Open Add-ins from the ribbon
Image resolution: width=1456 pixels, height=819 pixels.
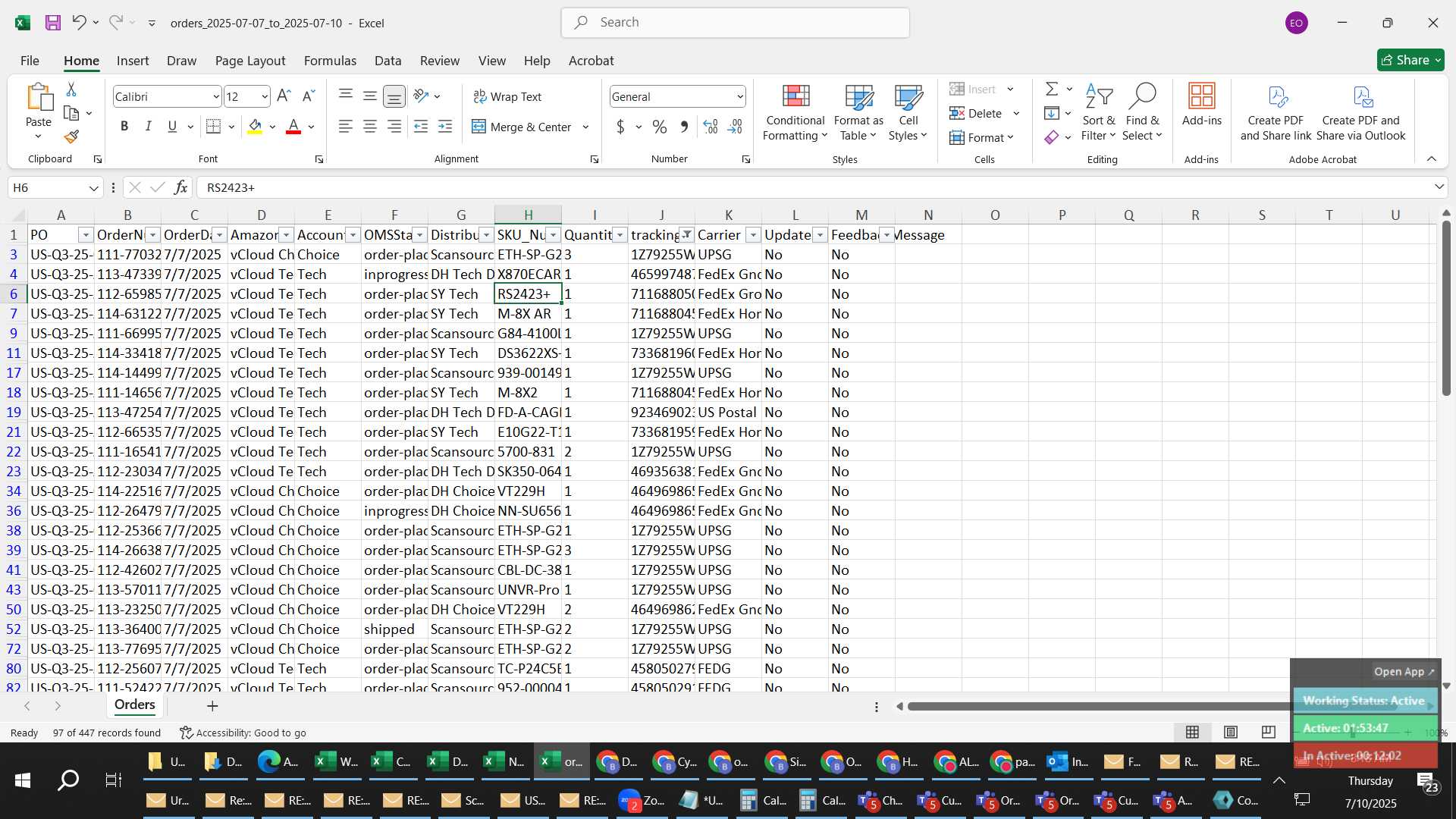tap(1202, 105)
